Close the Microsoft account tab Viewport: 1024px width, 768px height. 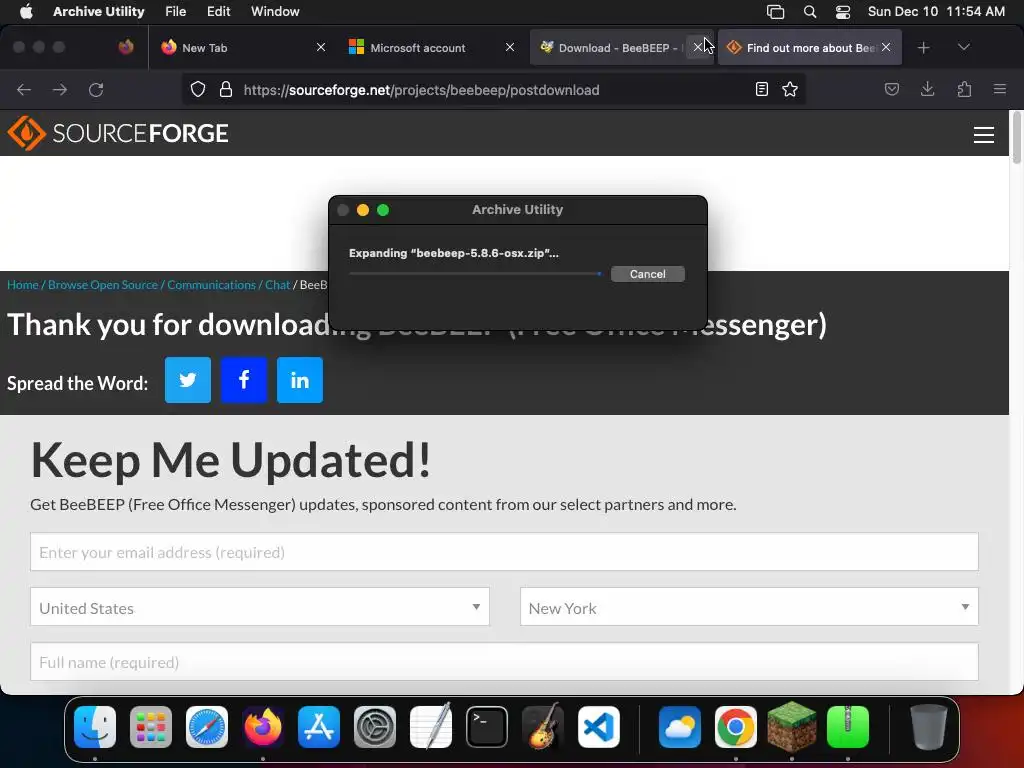click(510, 47)
